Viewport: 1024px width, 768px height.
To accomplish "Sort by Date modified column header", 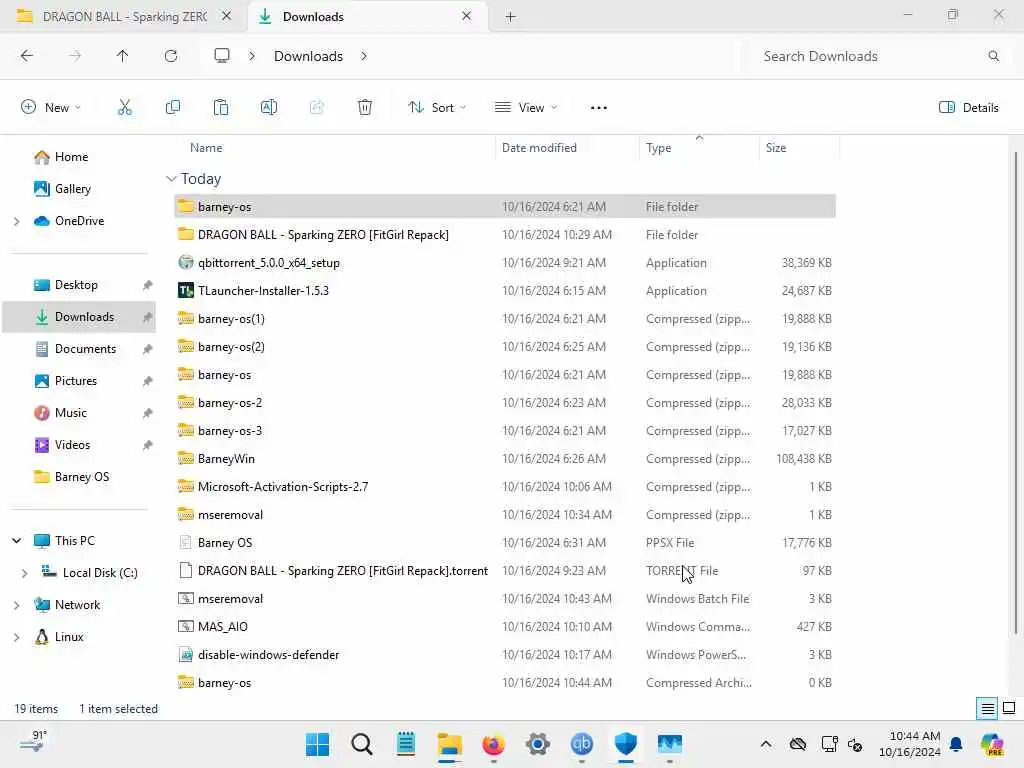I will coord(539,148).
